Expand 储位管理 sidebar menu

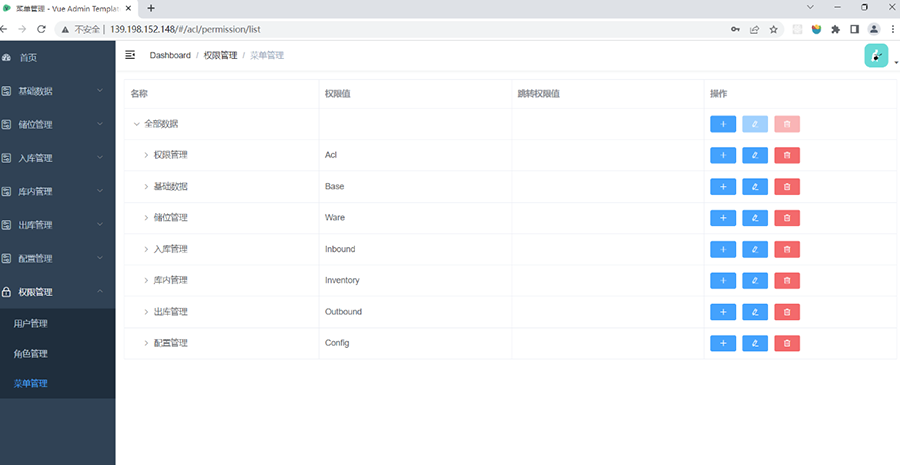coord(57,125)
